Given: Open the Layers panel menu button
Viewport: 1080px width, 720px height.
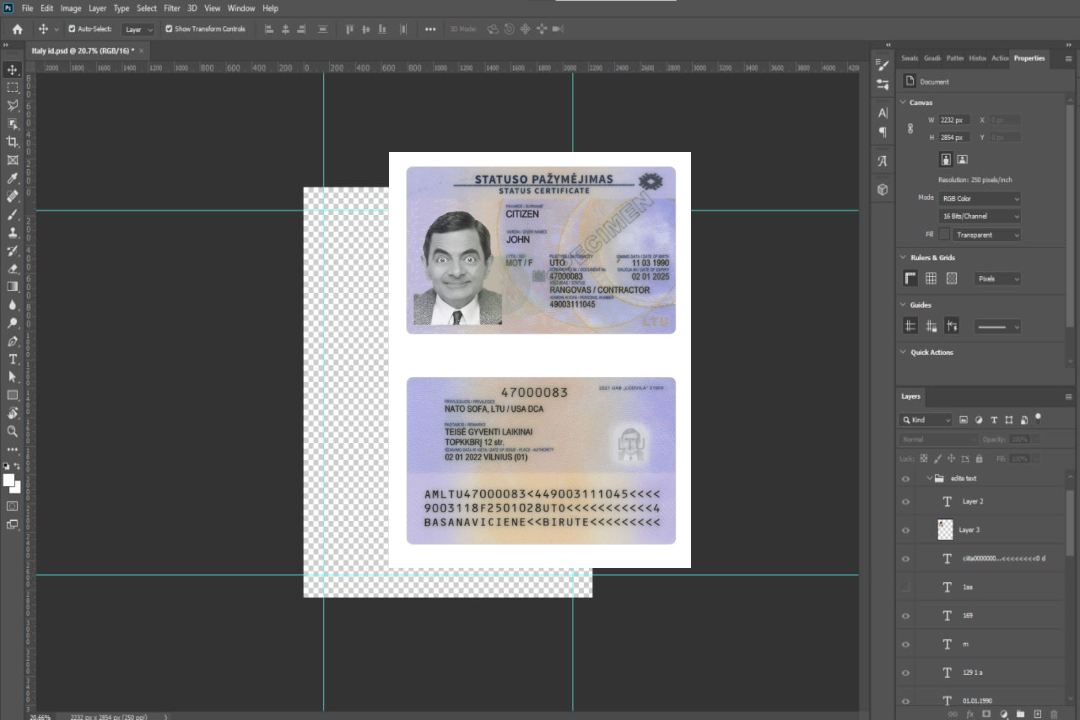Looking at the screenshot, I should [x=1068, y=396].
